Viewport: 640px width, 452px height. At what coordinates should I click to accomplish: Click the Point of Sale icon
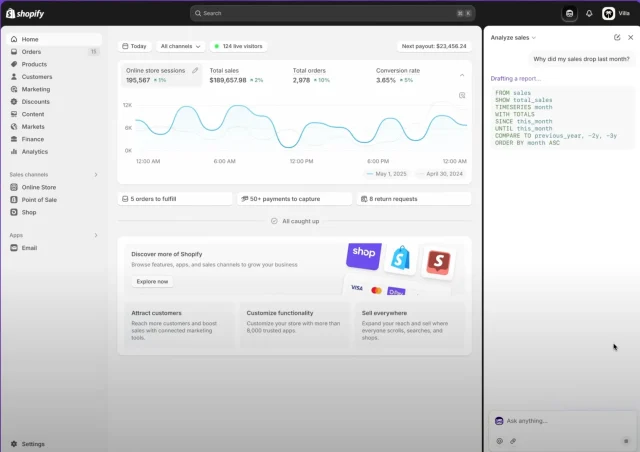pyautogui.click(x=14, y=200)
